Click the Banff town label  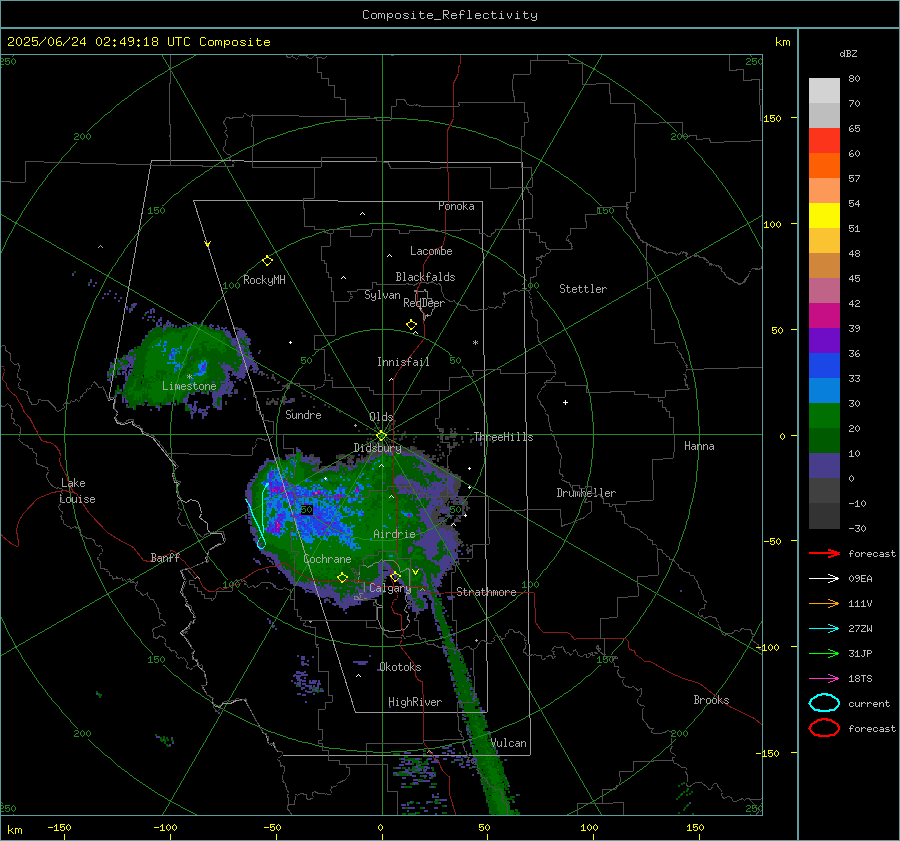(165, 557)
